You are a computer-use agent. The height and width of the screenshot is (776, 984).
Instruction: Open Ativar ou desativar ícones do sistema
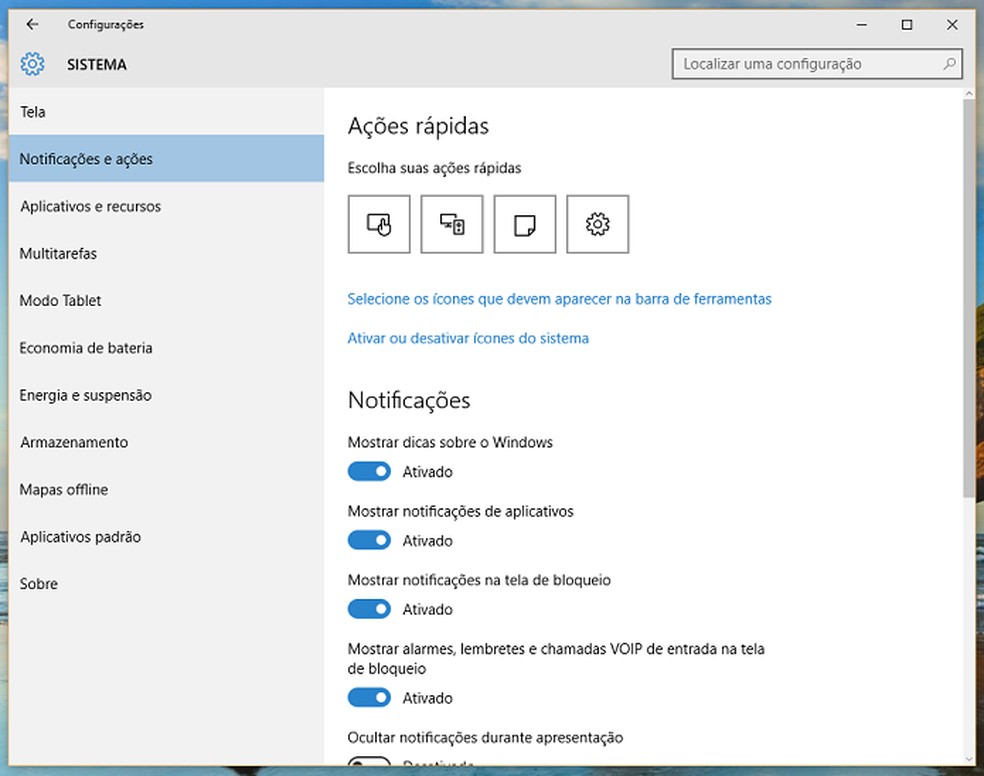tap(469, 338)
